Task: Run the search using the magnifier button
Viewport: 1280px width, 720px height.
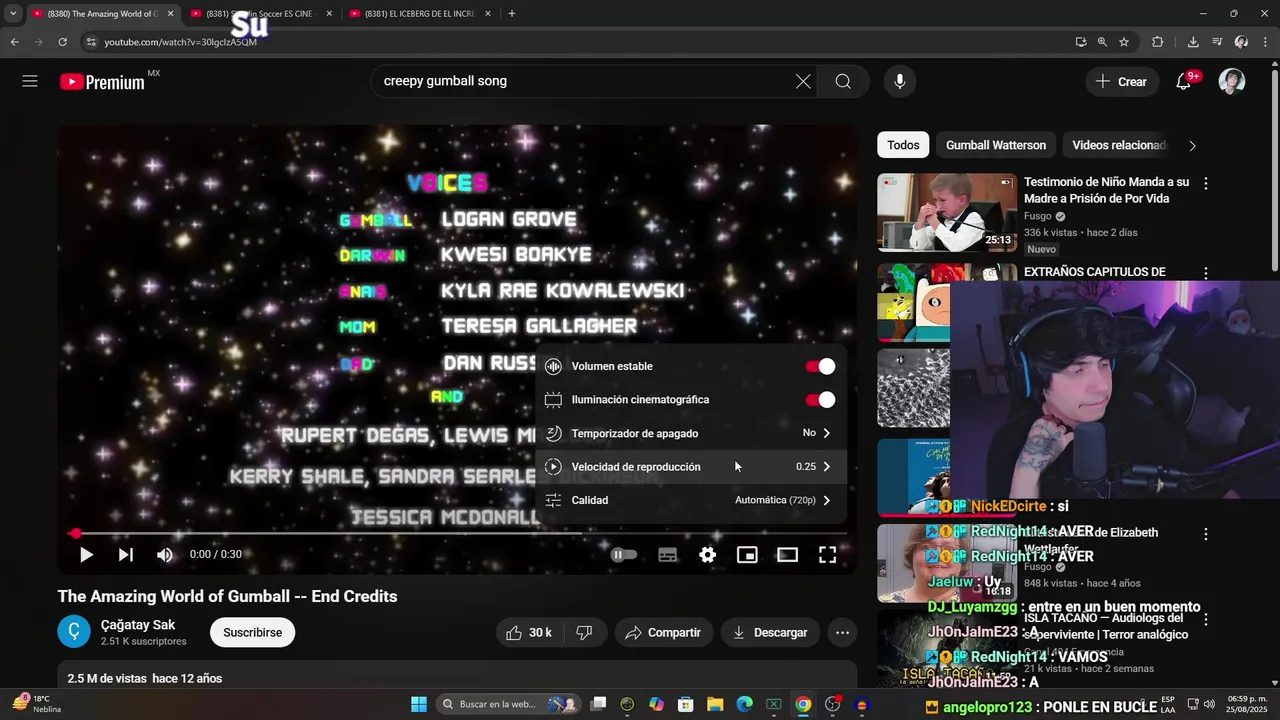Action: pos(843,81)
